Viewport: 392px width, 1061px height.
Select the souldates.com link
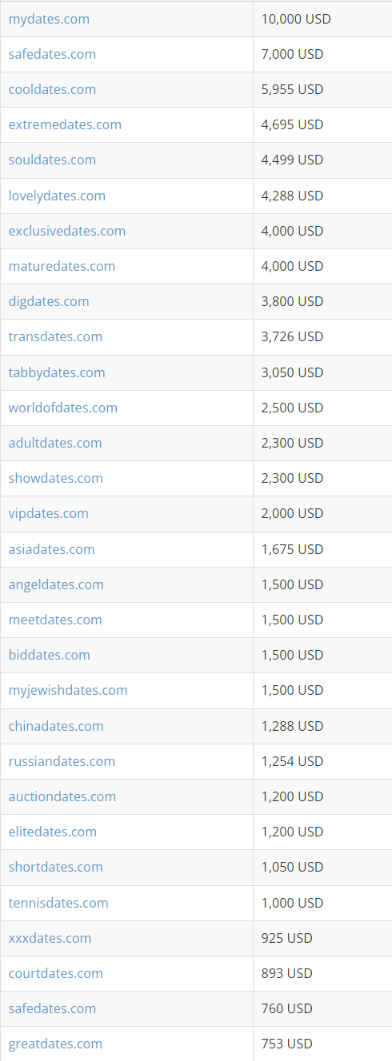52,160
